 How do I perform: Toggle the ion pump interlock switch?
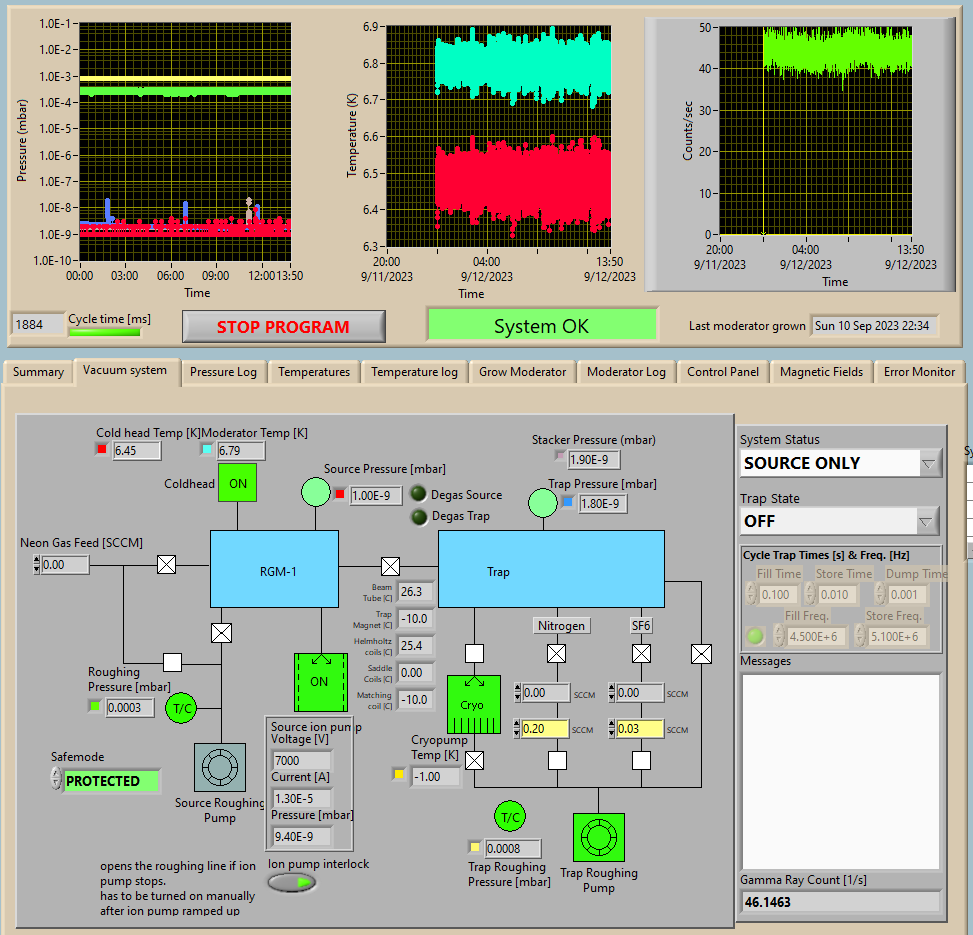(x=292, y=882)
